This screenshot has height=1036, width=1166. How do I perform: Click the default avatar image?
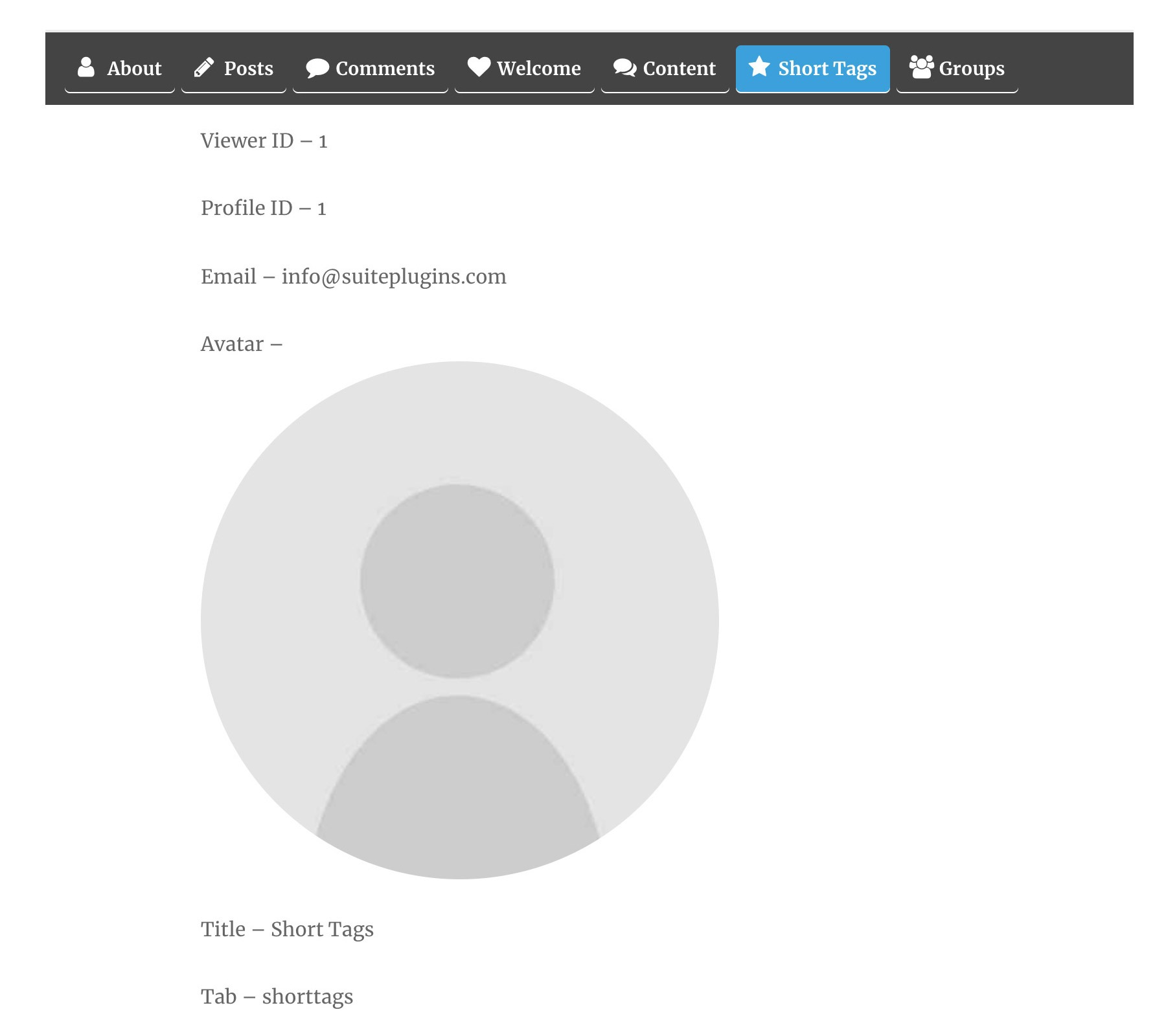(460, 620)
